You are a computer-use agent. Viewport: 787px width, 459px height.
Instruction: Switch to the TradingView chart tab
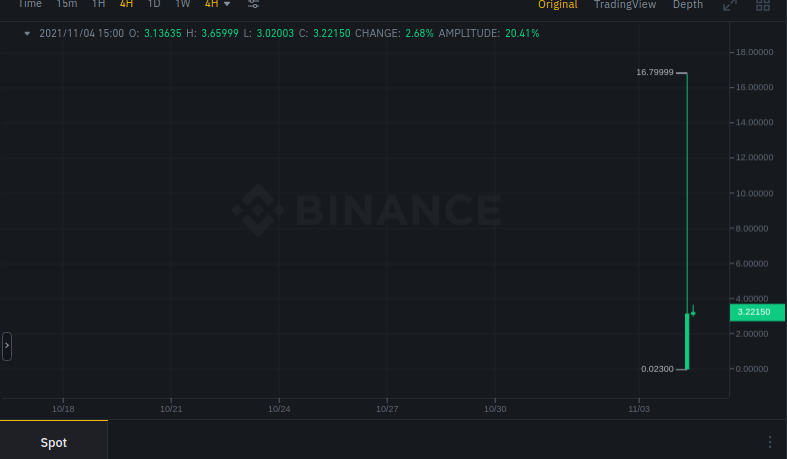coord(624,4)
